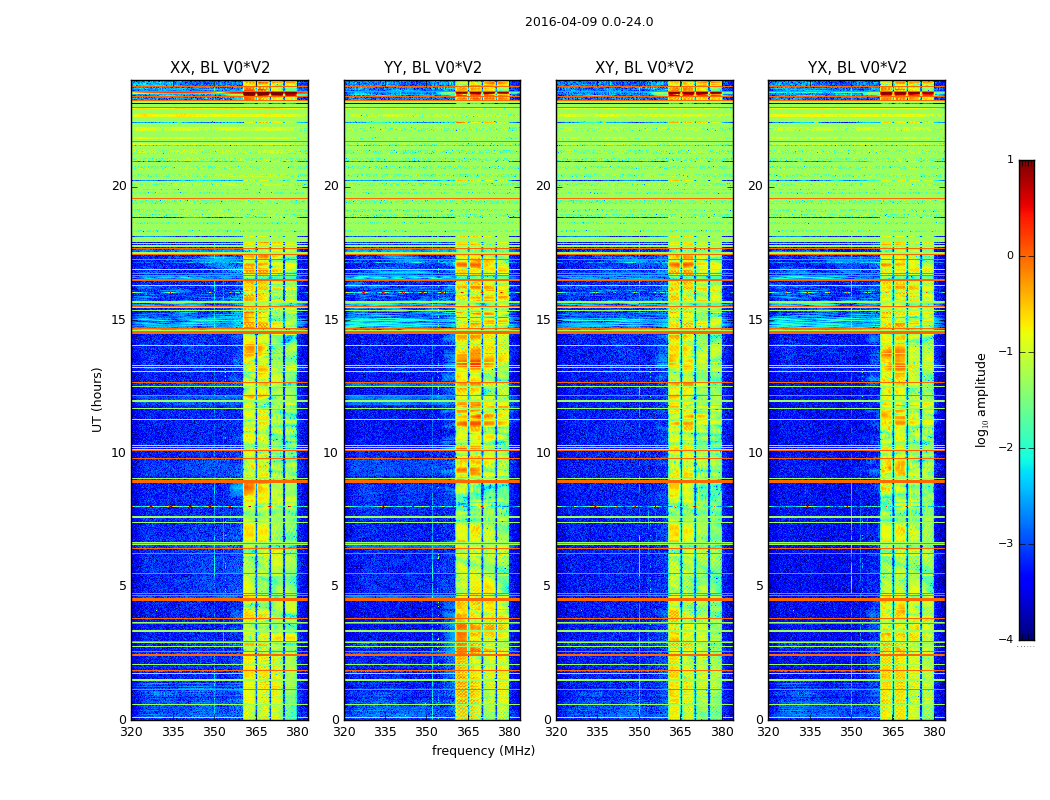Click the log10 amplitude colorbar label
The width and height of the screenshot is (1050, 800).
tap(982, 400)
